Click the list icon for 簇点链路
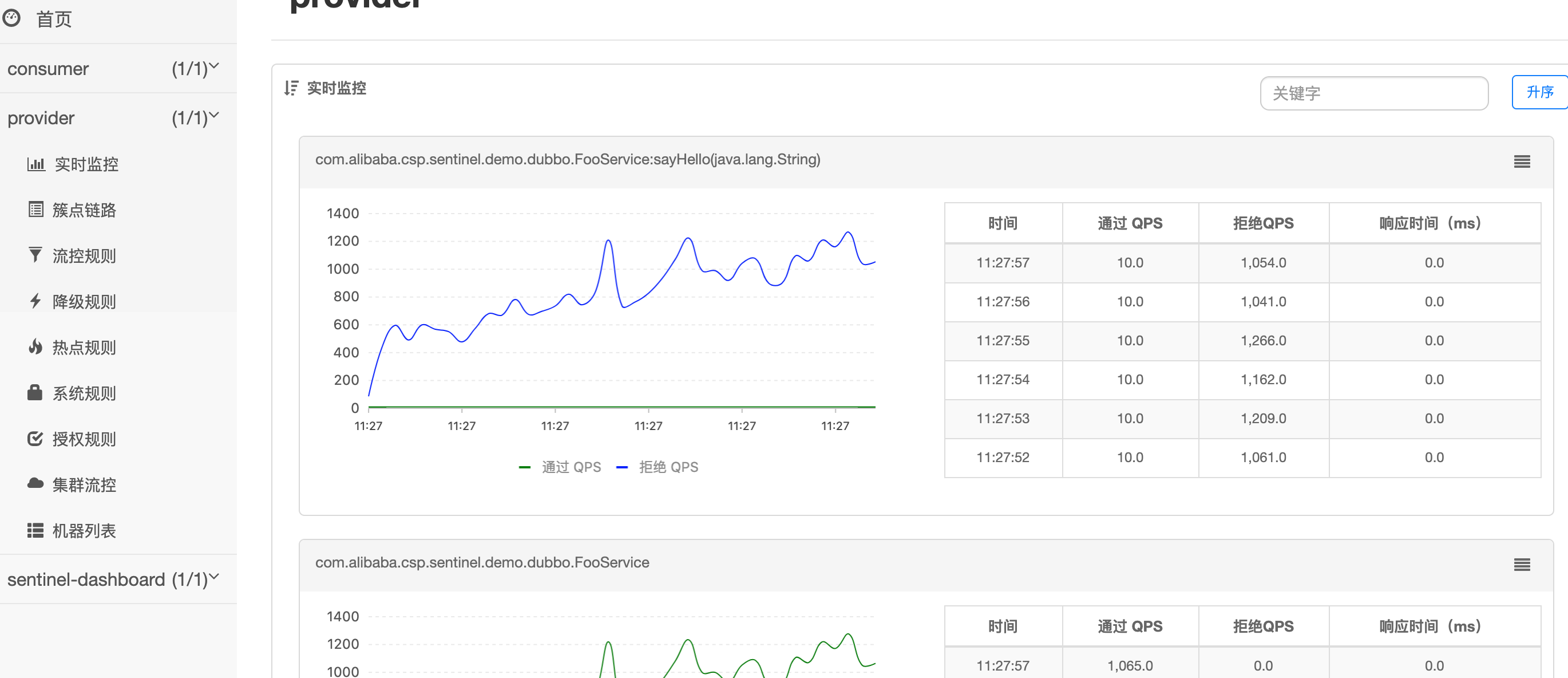Image resolution: width=1568 pixels, height=678 pixels. tap(36, 210)
